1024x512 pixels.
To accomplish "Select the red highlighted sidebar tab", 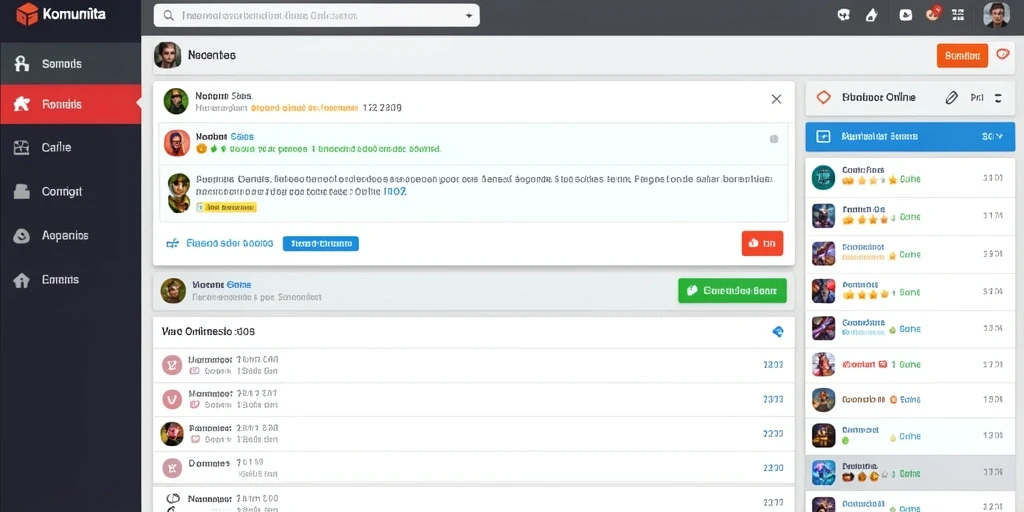I will click(x=71, y=104).
